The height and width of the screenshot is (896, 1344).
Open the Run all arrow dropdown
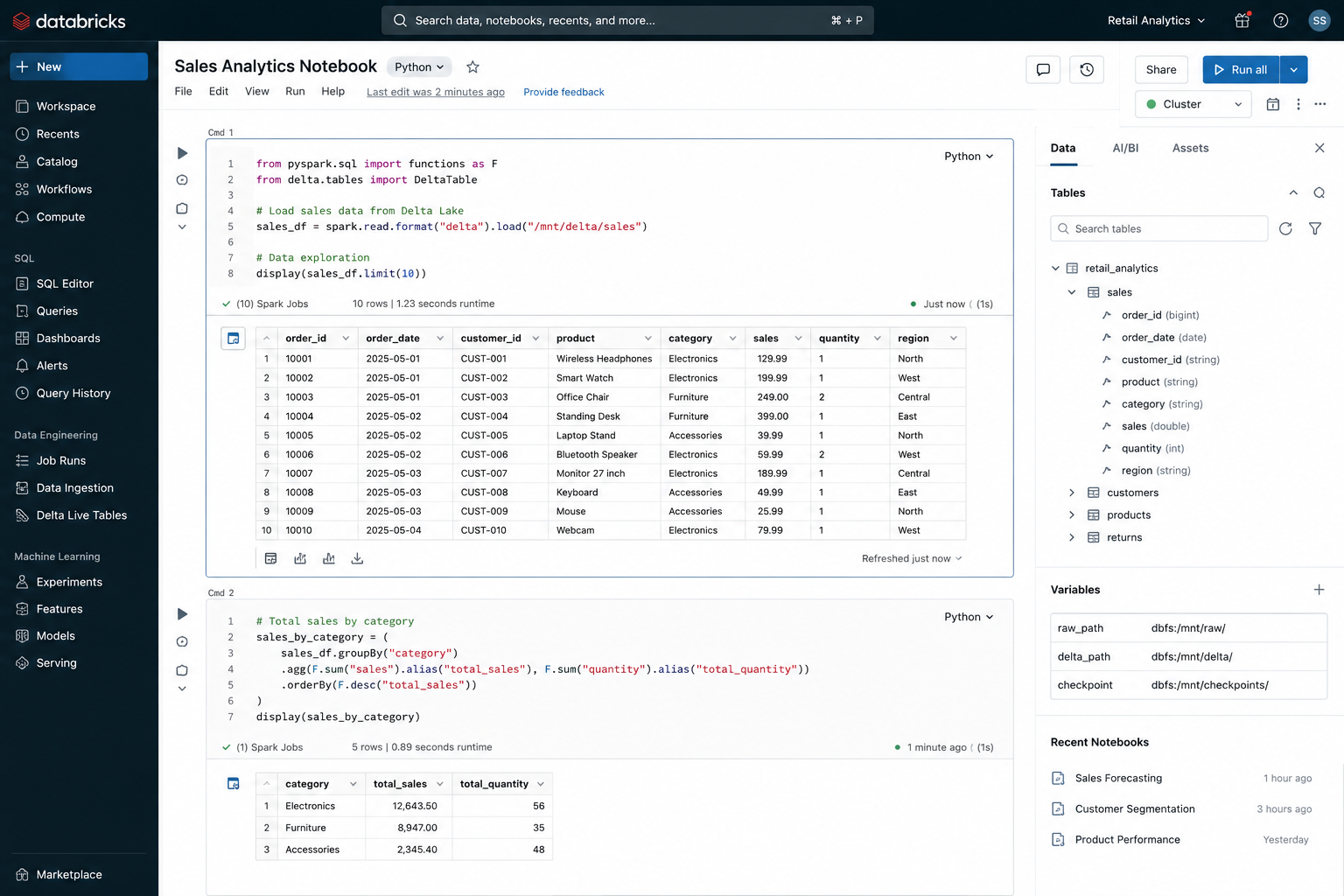click(x=1294, y=70)
